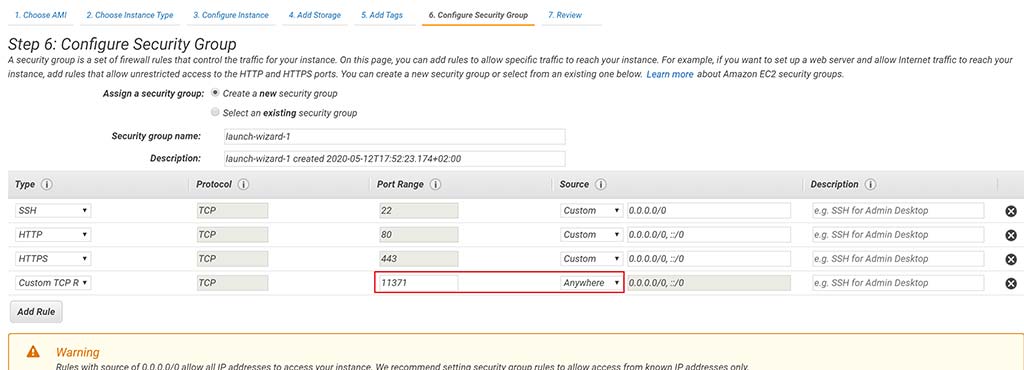Remove the SSH rule with X icon
This screenshot has height=370, width=1024.
[x=1010, y=211]
